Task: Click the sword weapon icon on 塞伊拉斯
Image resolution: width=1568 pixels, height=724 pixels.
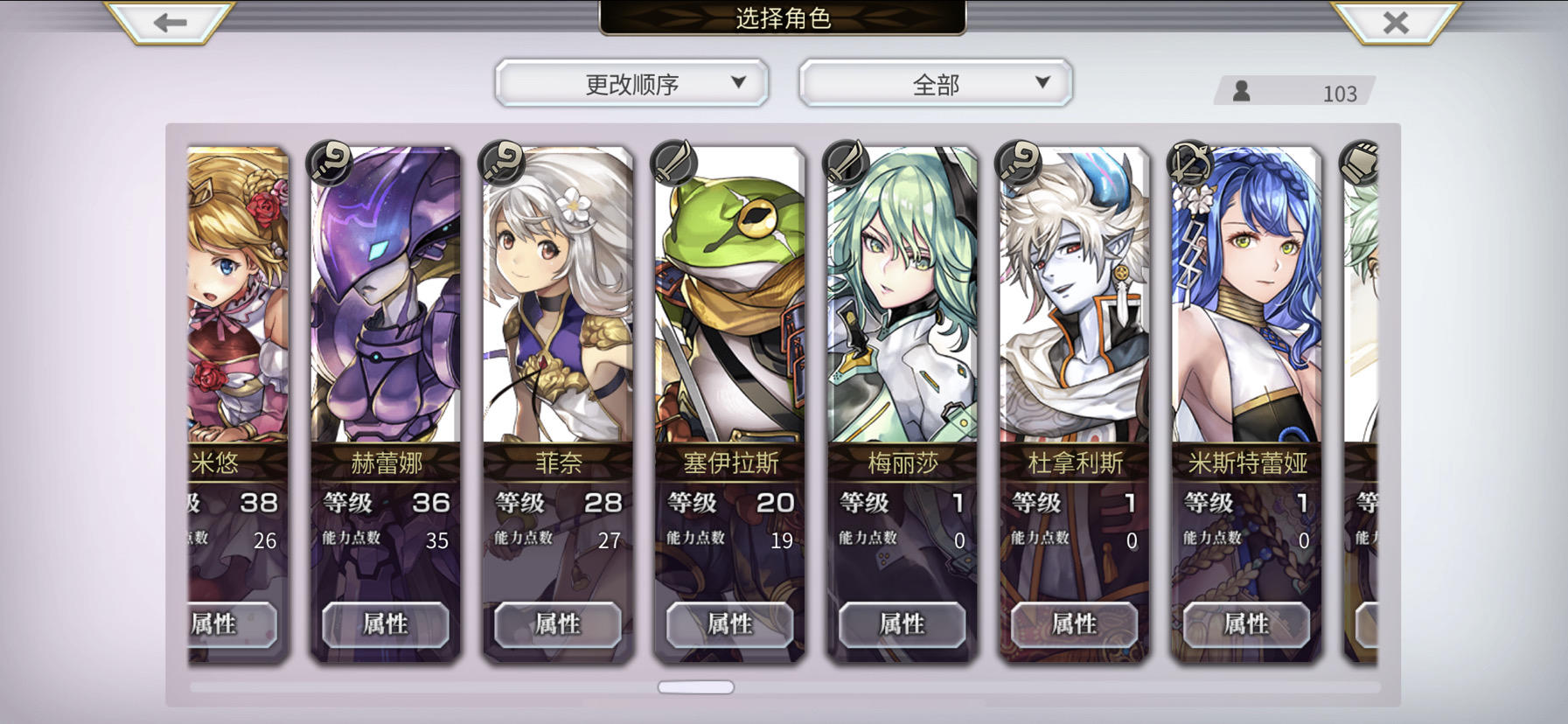Action: pos(675,163)
